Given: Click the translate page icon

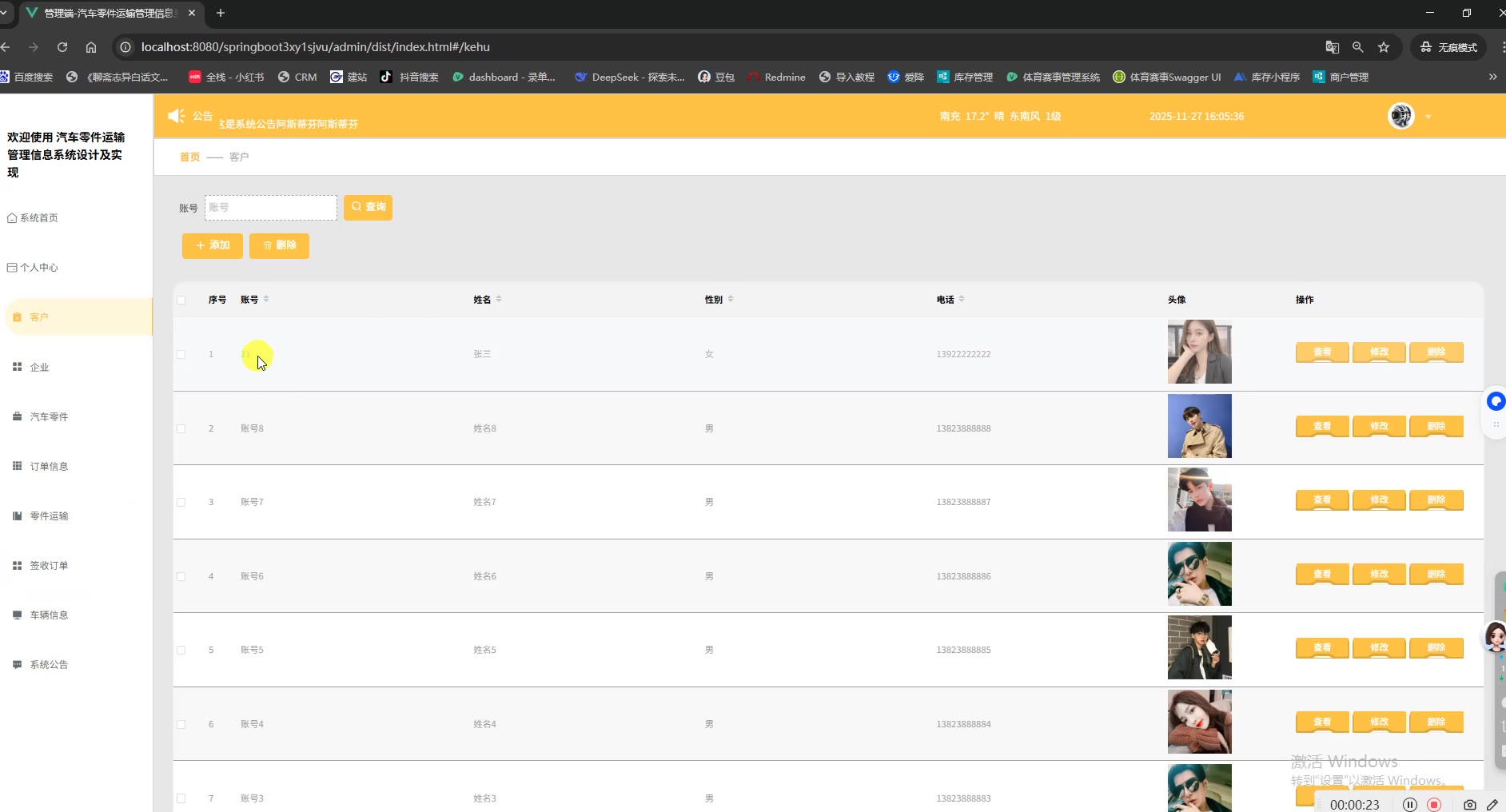Looking at the screenshot, I should [x=1332, y=47].
